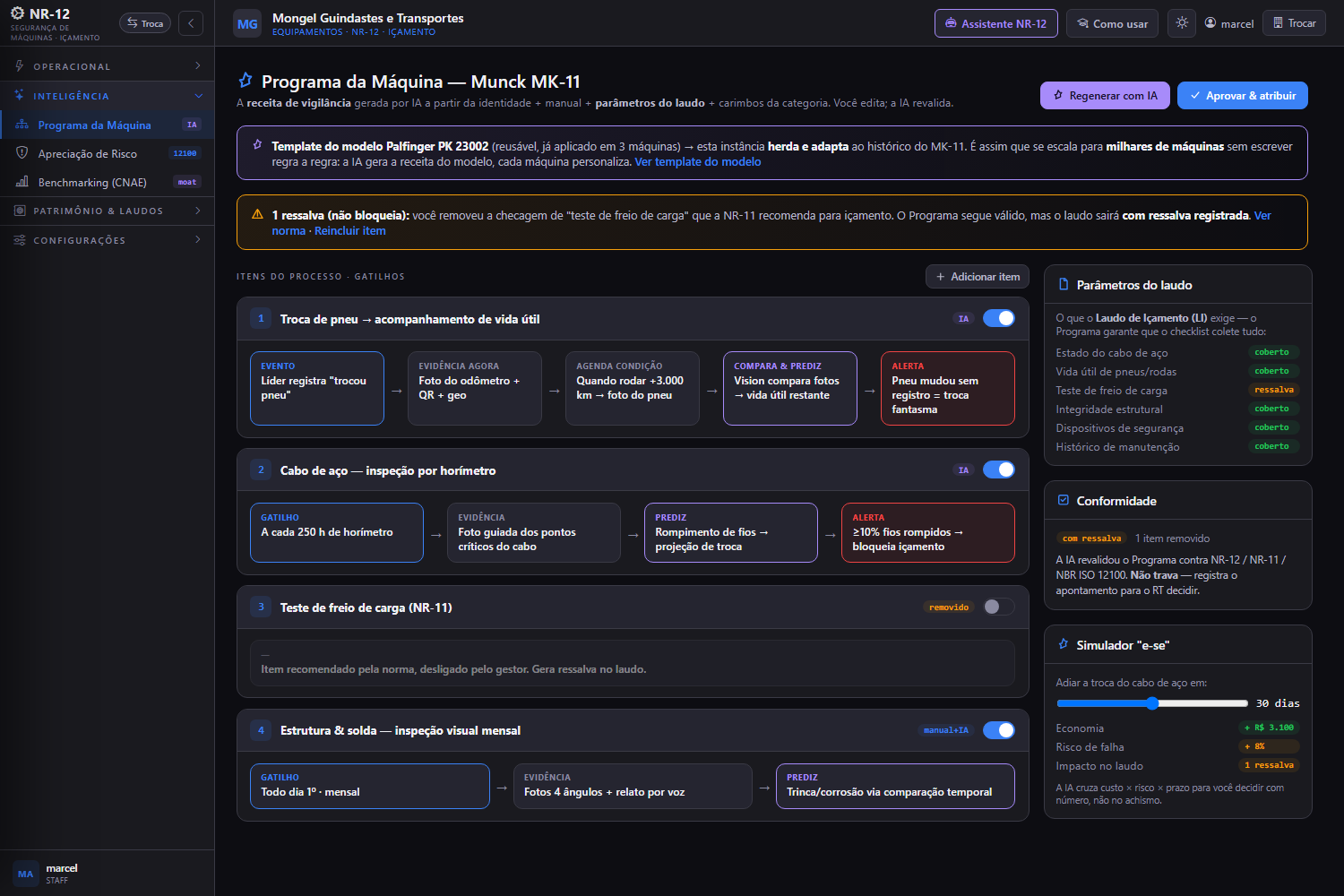Click the IA badge on Cabo de aço item
Image resolution: width=1344 pixels, height=896 pixels.
963,470
